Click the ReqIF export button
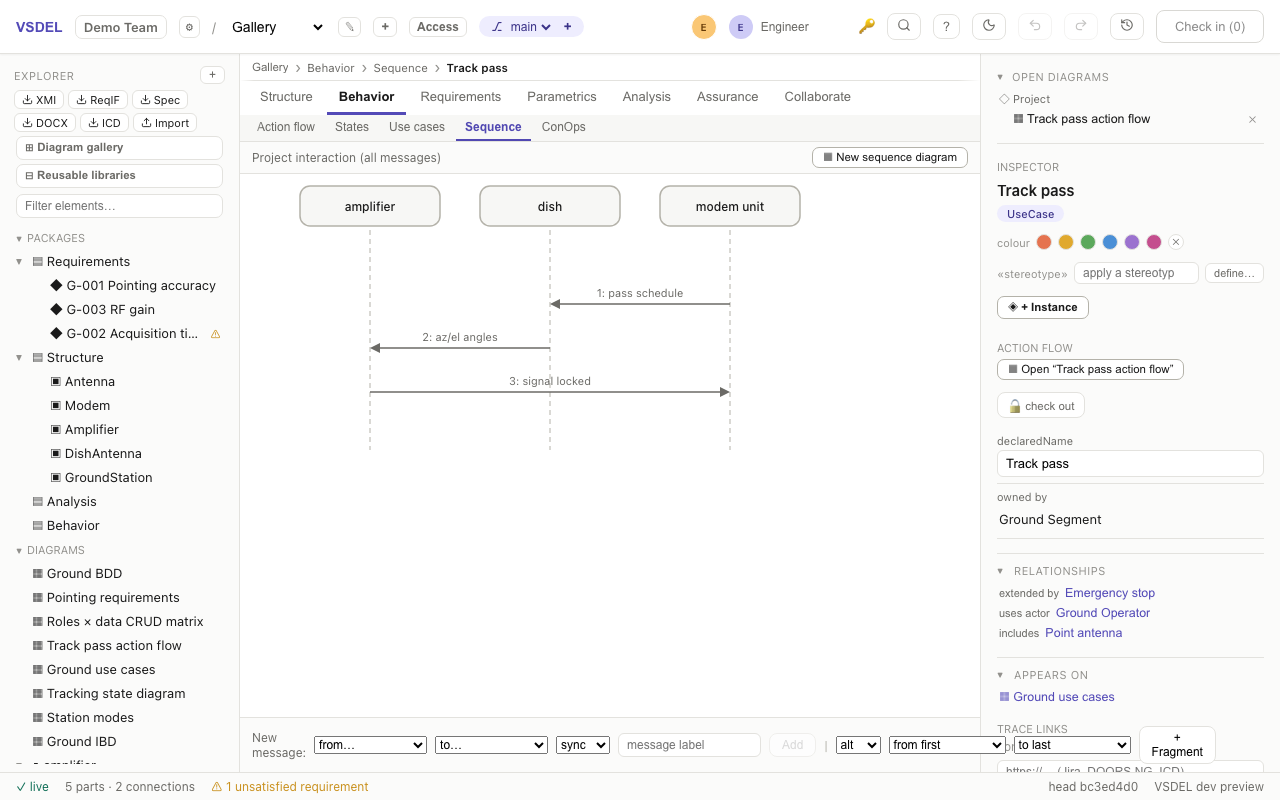The width and height of the screenshot is (1280, 800). click(x=98, y=100)
